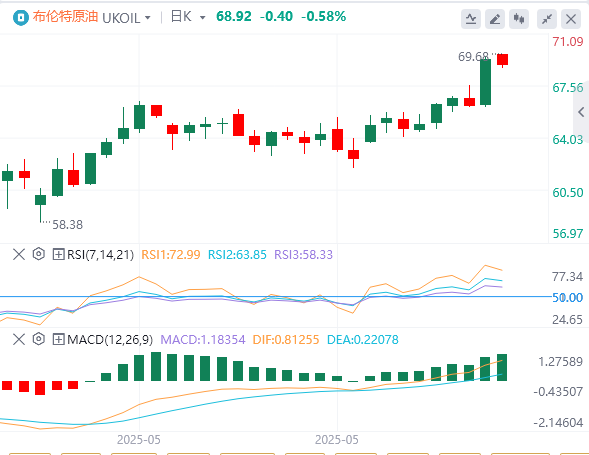This screenshot has height=455, width=589.
Task: Select the pencil drawing tool
Action: pyautogui.click(x=495, y=19)
